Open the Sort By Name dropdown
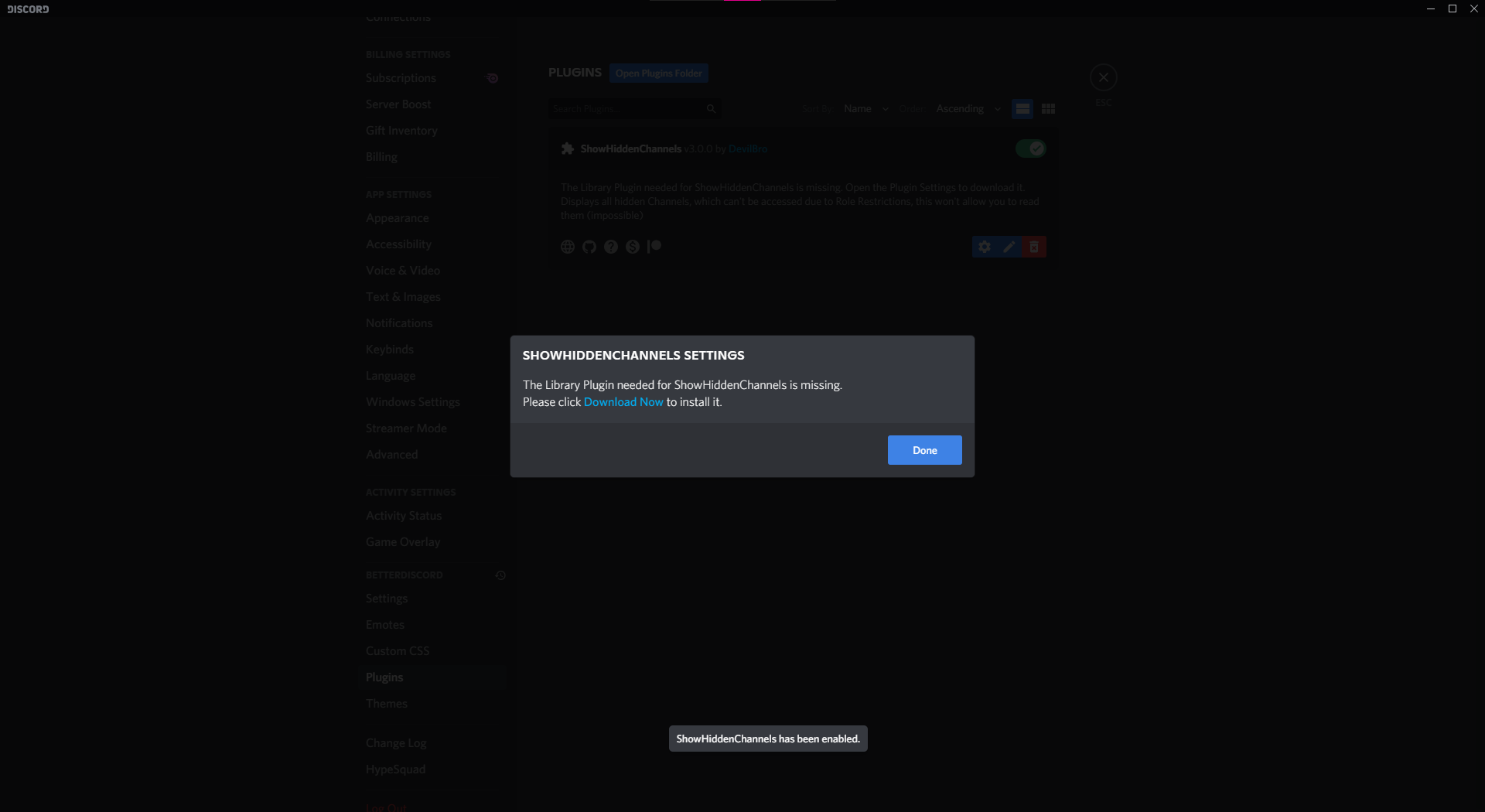1485x812 pixels. 864,108
